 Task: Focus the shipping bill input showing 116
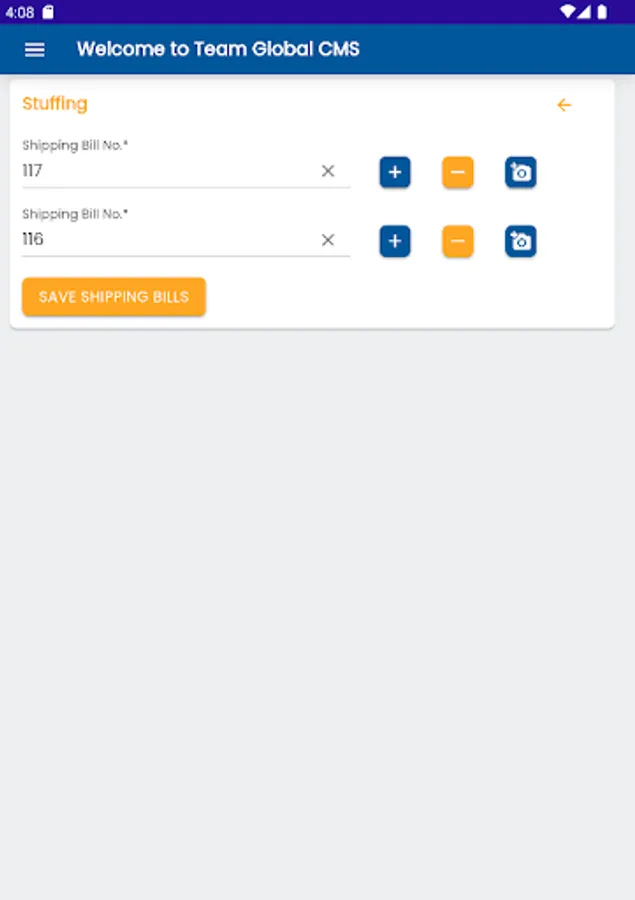click(x=165, y=240)
